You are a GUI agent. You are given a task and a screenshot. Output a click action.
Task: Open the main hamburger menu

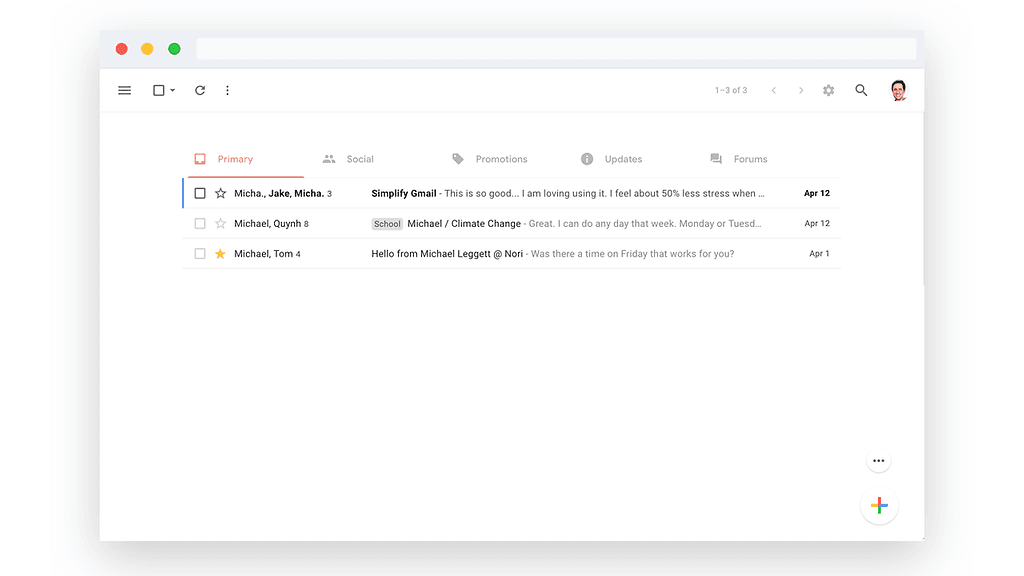(x=125, y=90)
